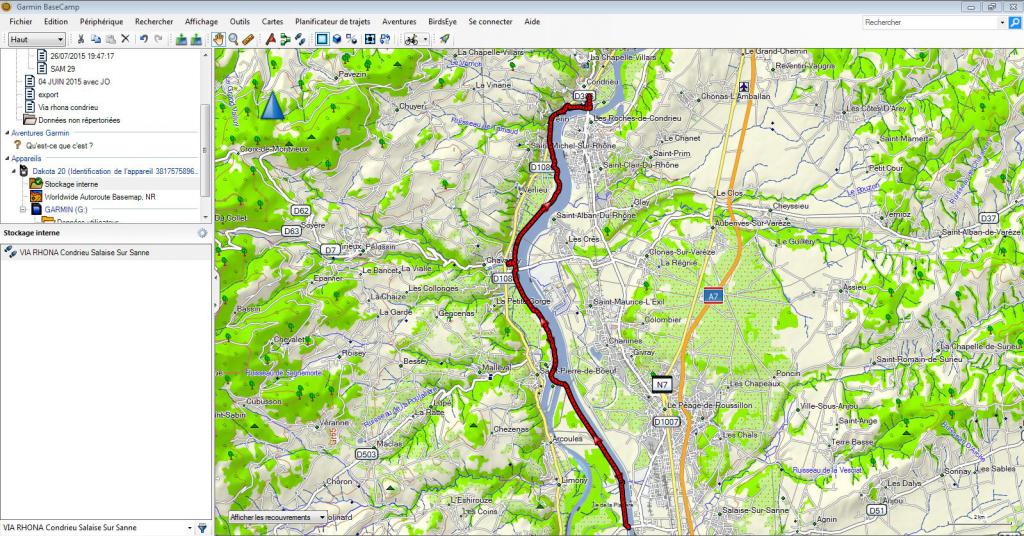The width and height of the screenshot is (1024, 536).
Task: Select GARMIN (G:) drive entry
Action: coord(66,210)
